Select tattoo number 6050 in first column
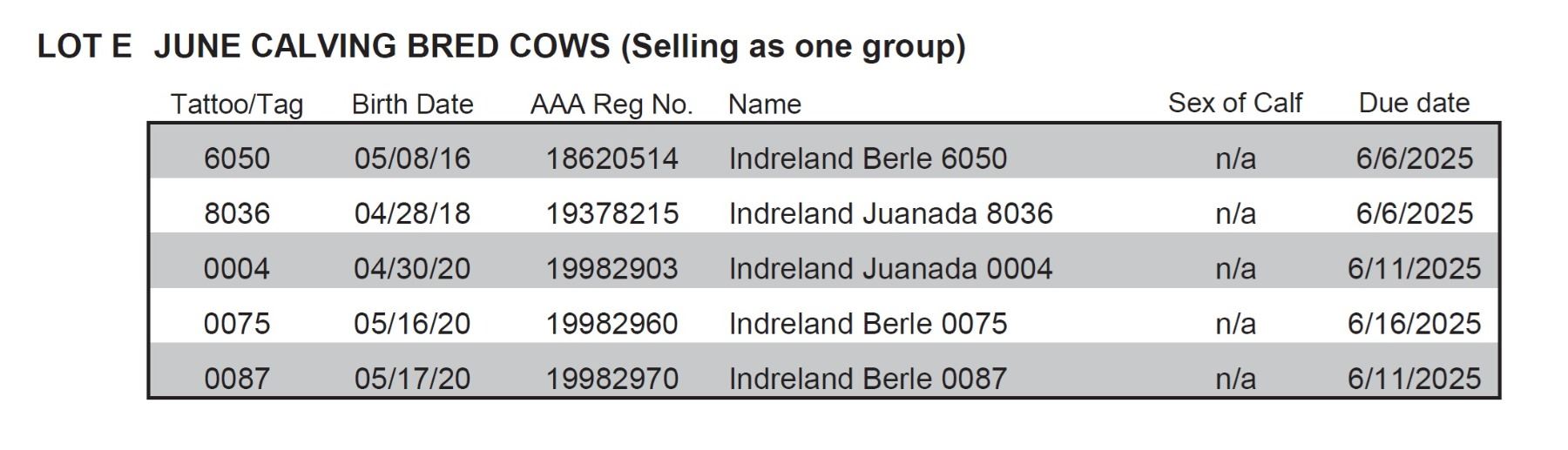 point(237,158)
